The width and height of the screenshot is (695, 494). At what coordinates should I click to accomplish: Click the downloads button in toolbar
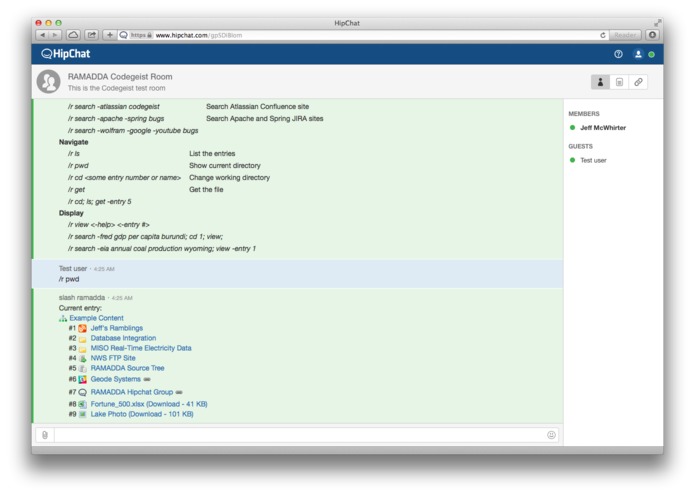pyautogui.click(x=652, y=35)
